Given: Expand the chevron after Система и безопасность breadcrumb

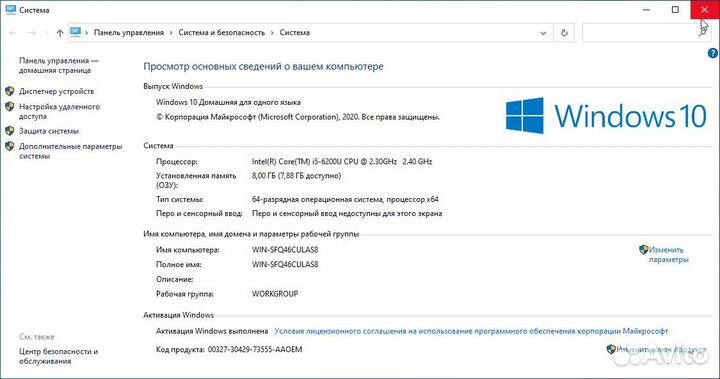Looking at the screenshot, I should tap(272, 33).
